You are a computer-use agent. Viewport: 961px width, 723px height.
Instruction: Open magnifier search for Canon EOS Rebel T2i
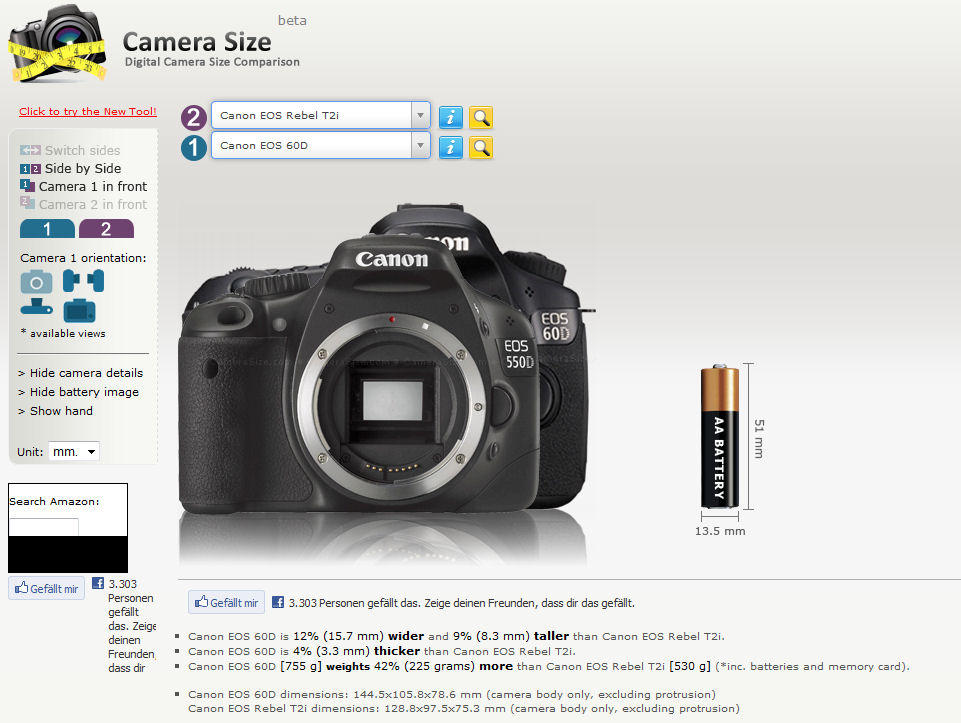click(481, 117)
